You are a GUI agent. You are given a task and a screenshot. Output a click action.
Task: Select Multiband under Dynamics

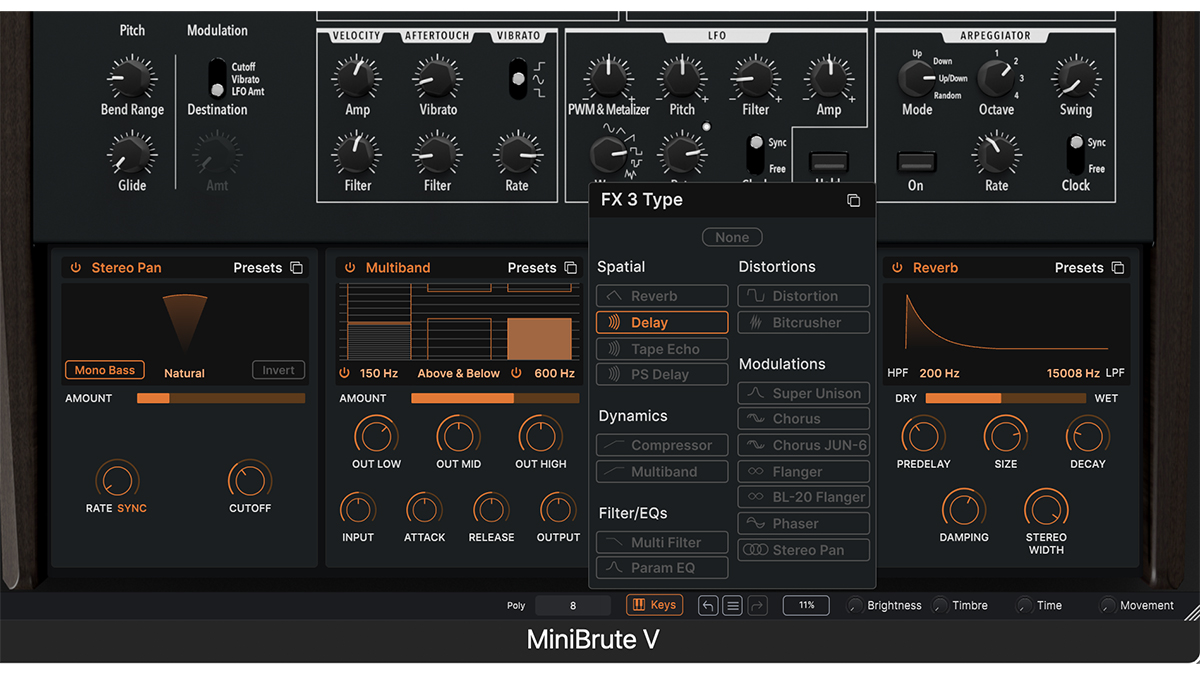pyautogui.click(x=662, y=471)
